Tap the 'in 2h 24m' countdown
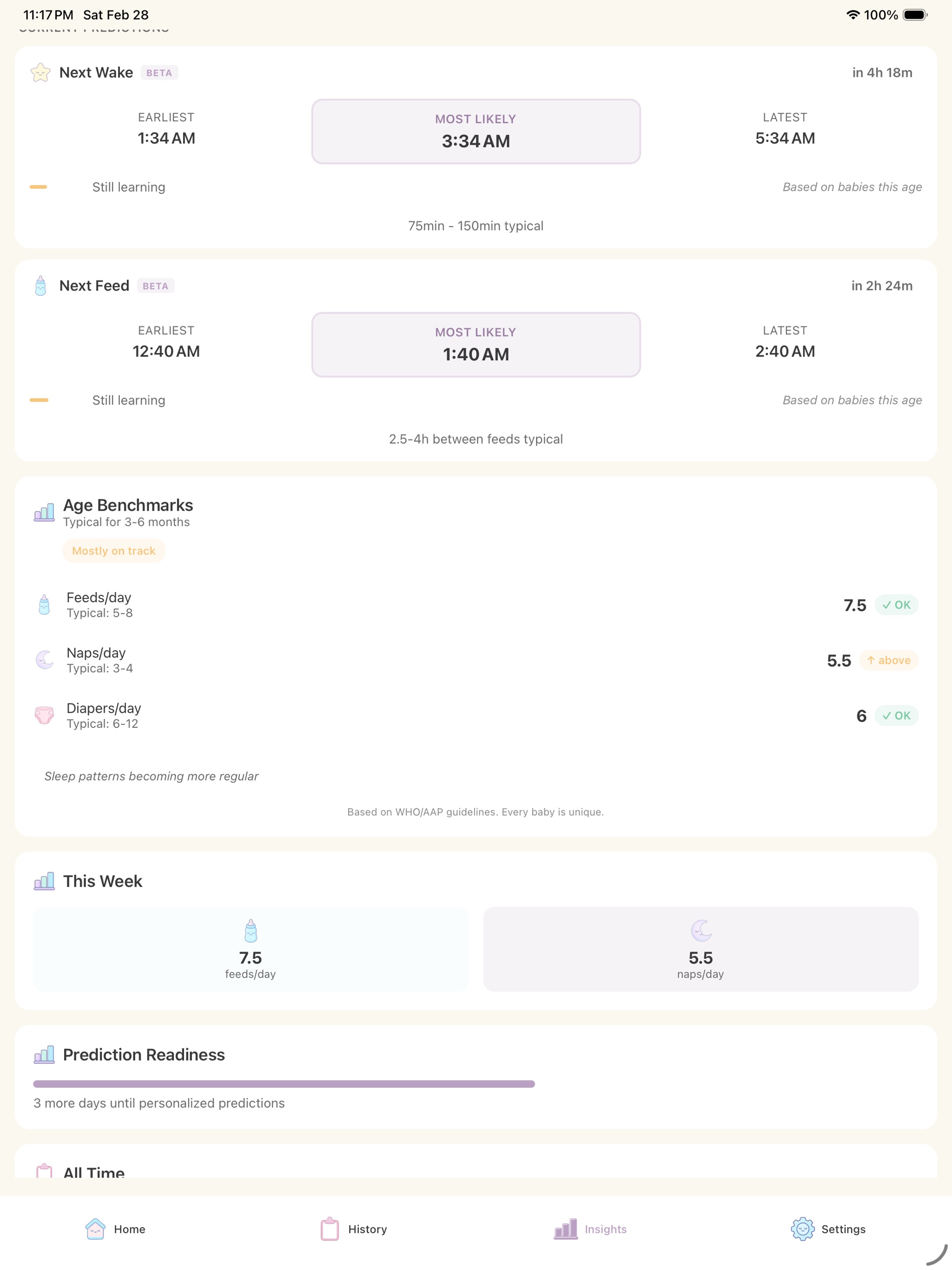This screenshot has width=952, height=1270. point(881,286)
